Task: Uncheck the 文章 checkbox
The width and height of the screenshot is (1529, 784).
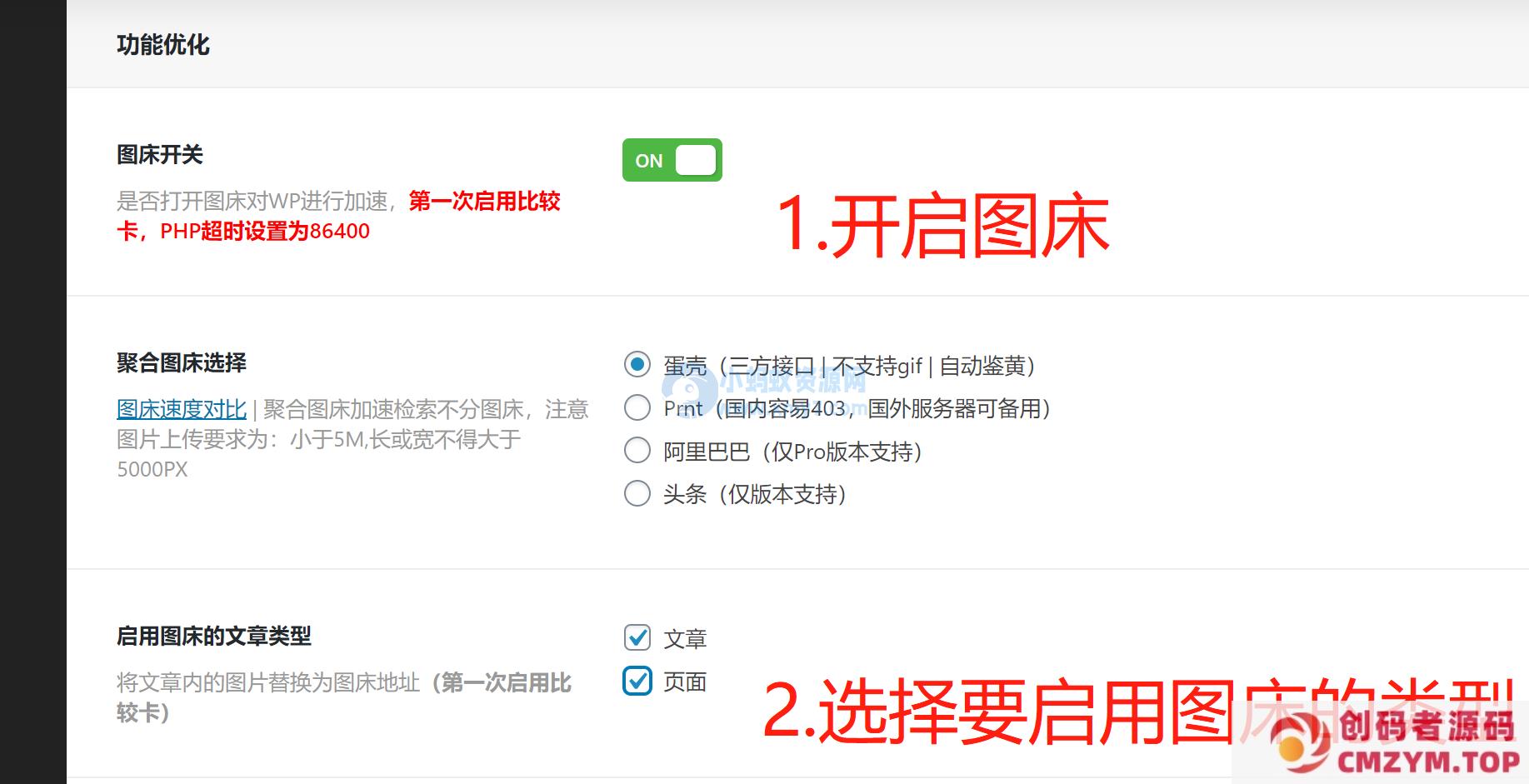Action: (637, 638)
